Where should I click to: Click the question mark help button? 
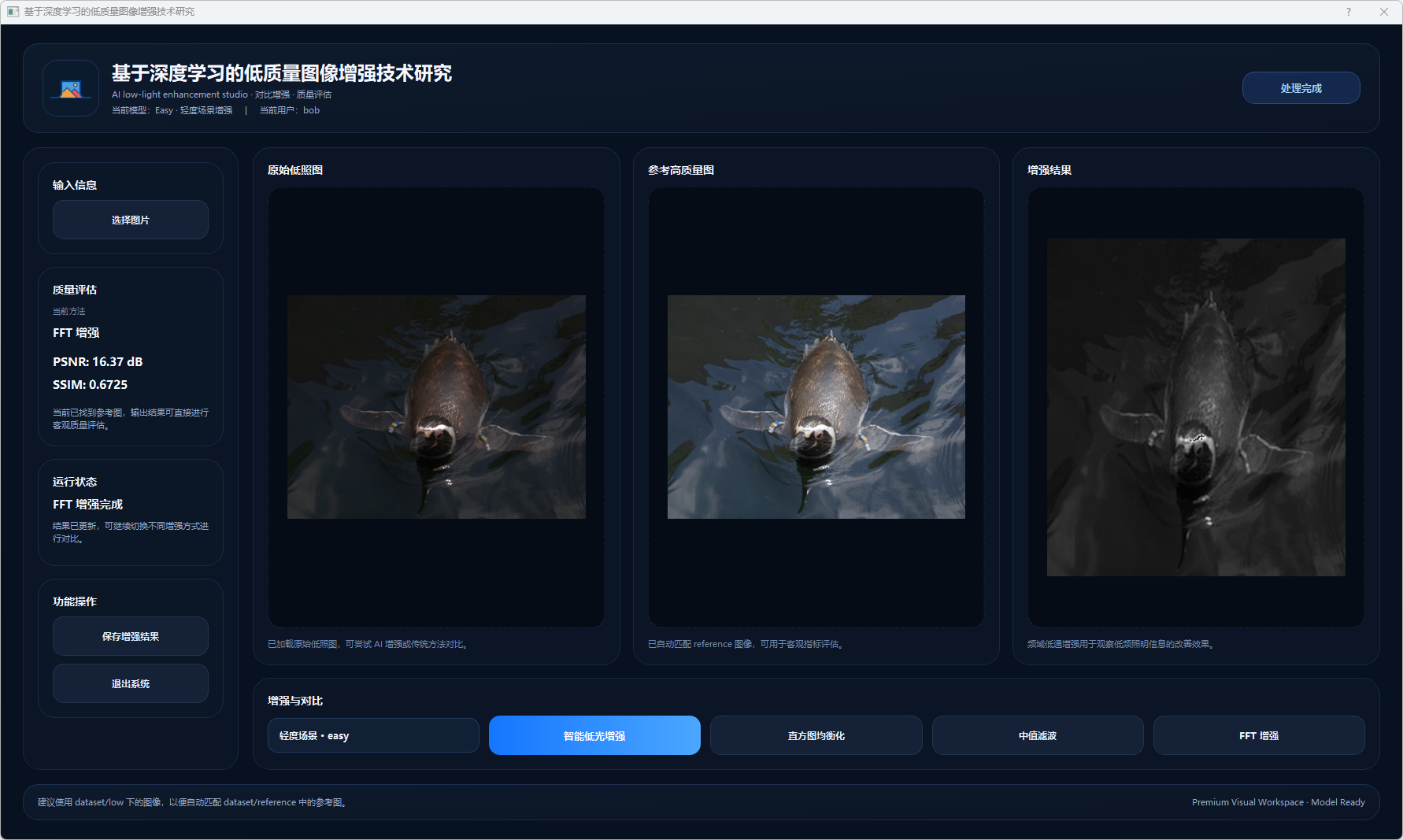1348,12
